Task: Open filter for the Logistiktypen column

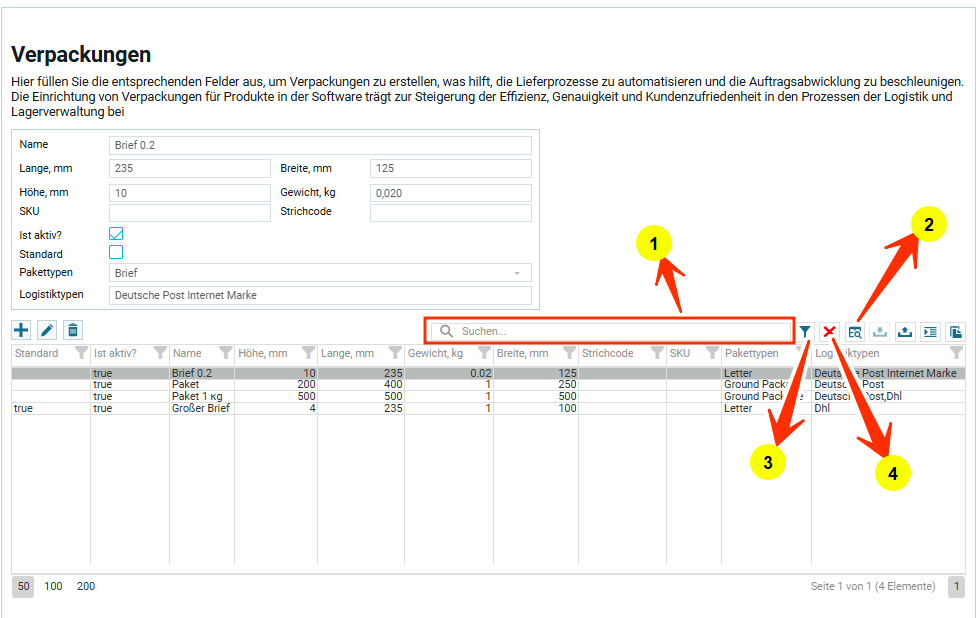Action: click(x=956, y=353)
